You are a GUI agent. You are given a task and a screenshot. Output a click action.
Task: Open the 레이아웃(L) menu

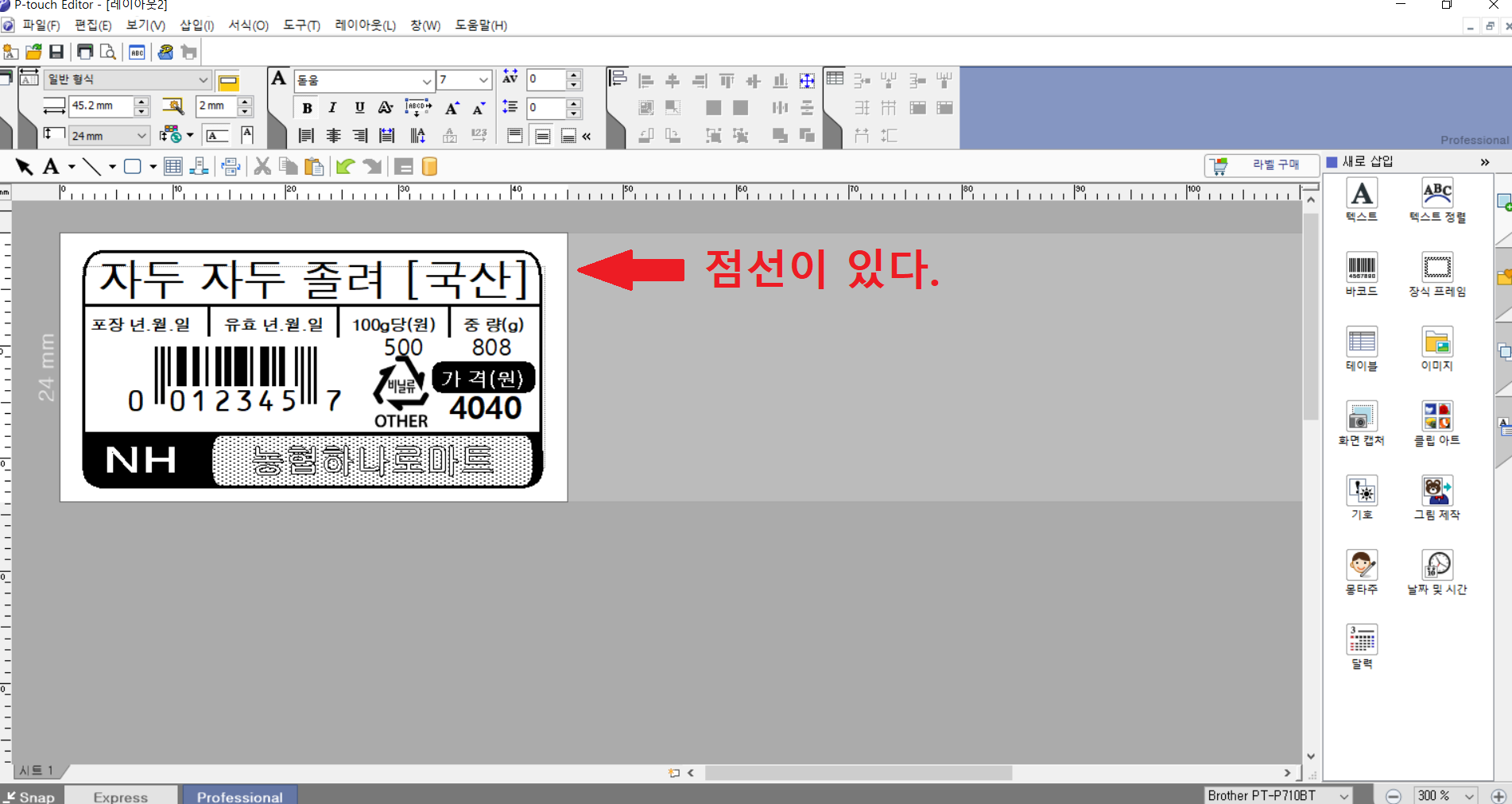click(x=365, y=25)
